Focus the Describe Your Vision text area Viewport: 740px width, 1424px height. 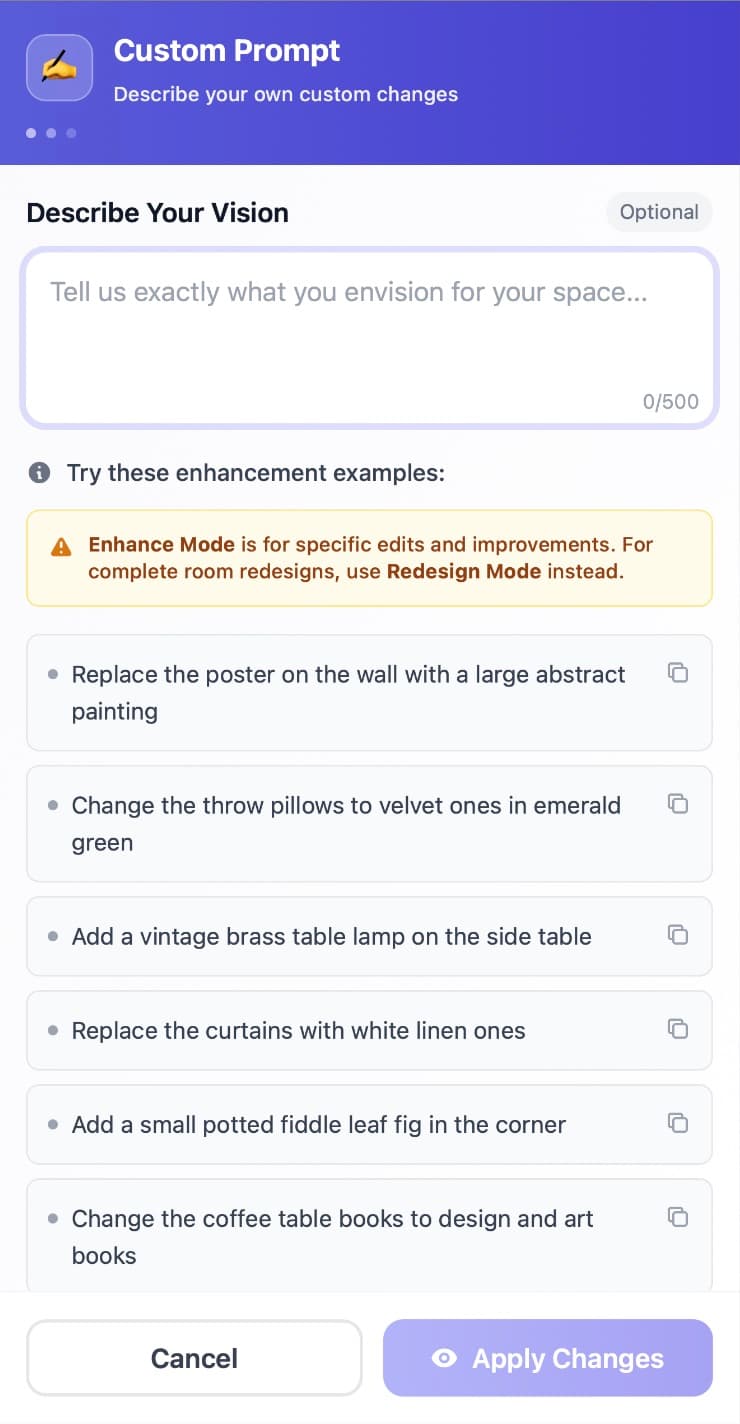pos(369,335)
